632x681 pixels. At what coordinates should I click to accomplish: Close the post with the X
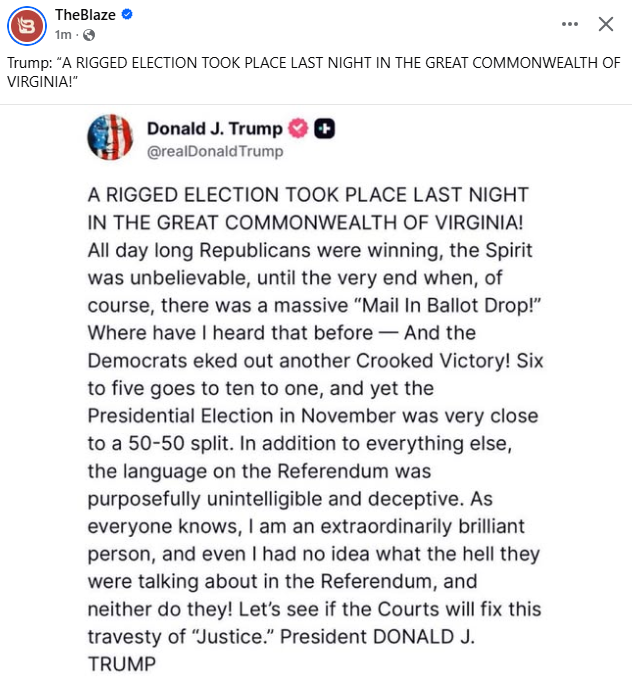pyautogui.click(x=605, y=24)
